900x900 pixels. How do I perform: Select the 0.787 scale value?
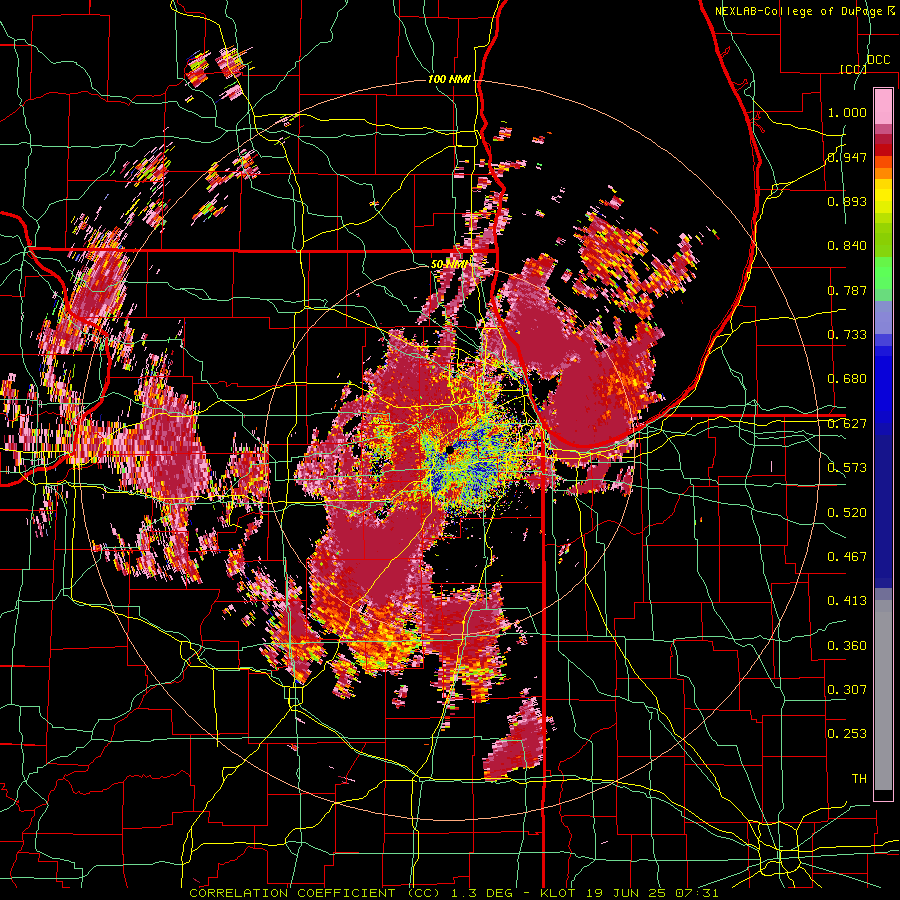tap(847, 290)
